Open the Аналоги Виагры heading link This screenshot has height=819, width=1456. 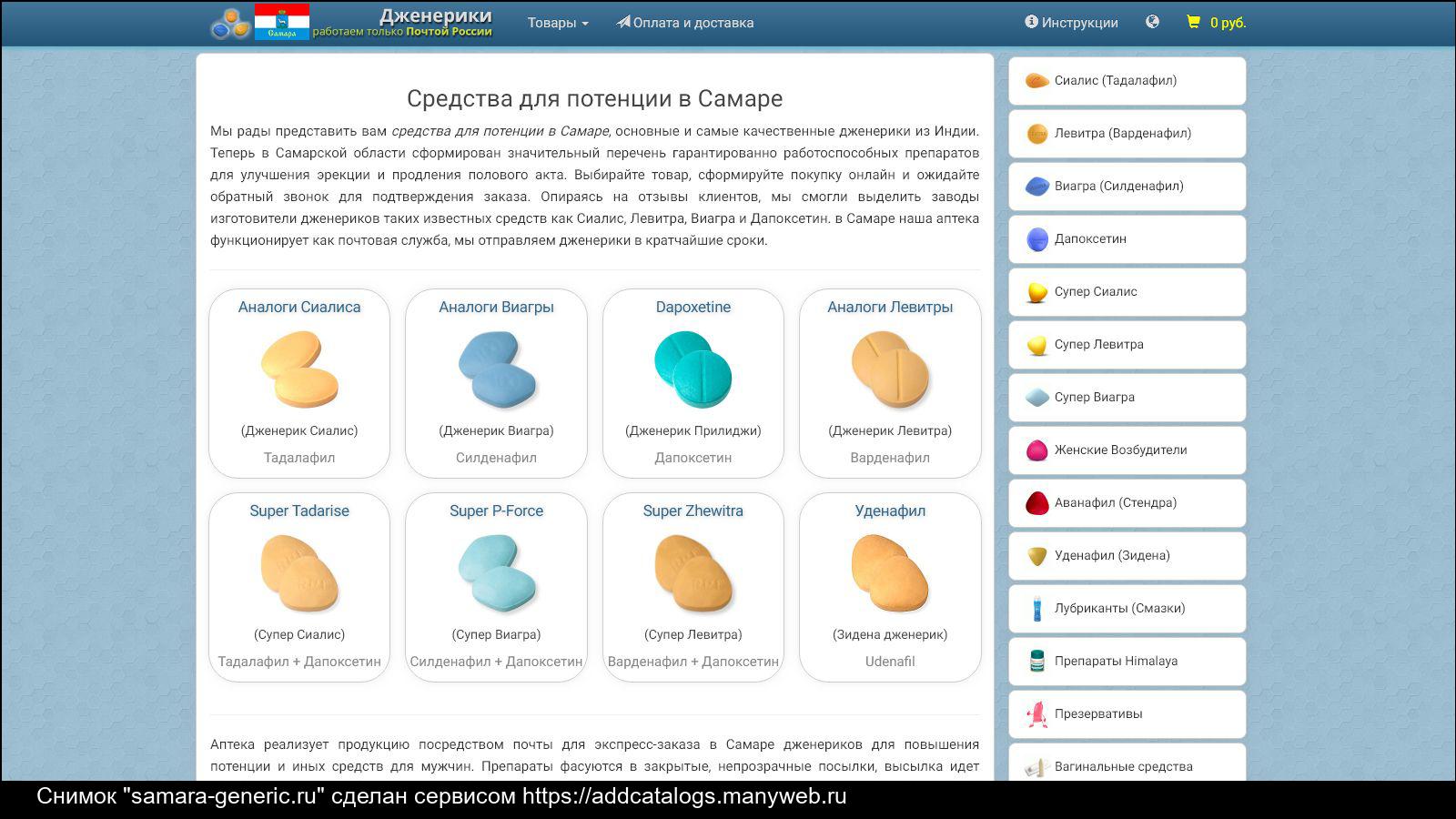point(497,307)
